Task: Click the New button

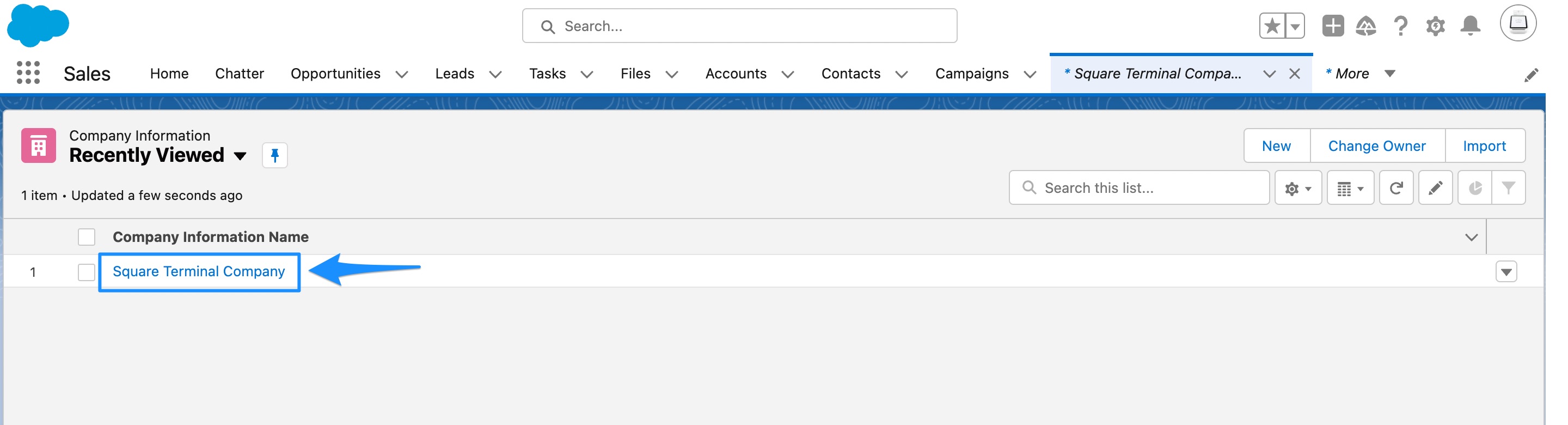Action: [1276, 145]
